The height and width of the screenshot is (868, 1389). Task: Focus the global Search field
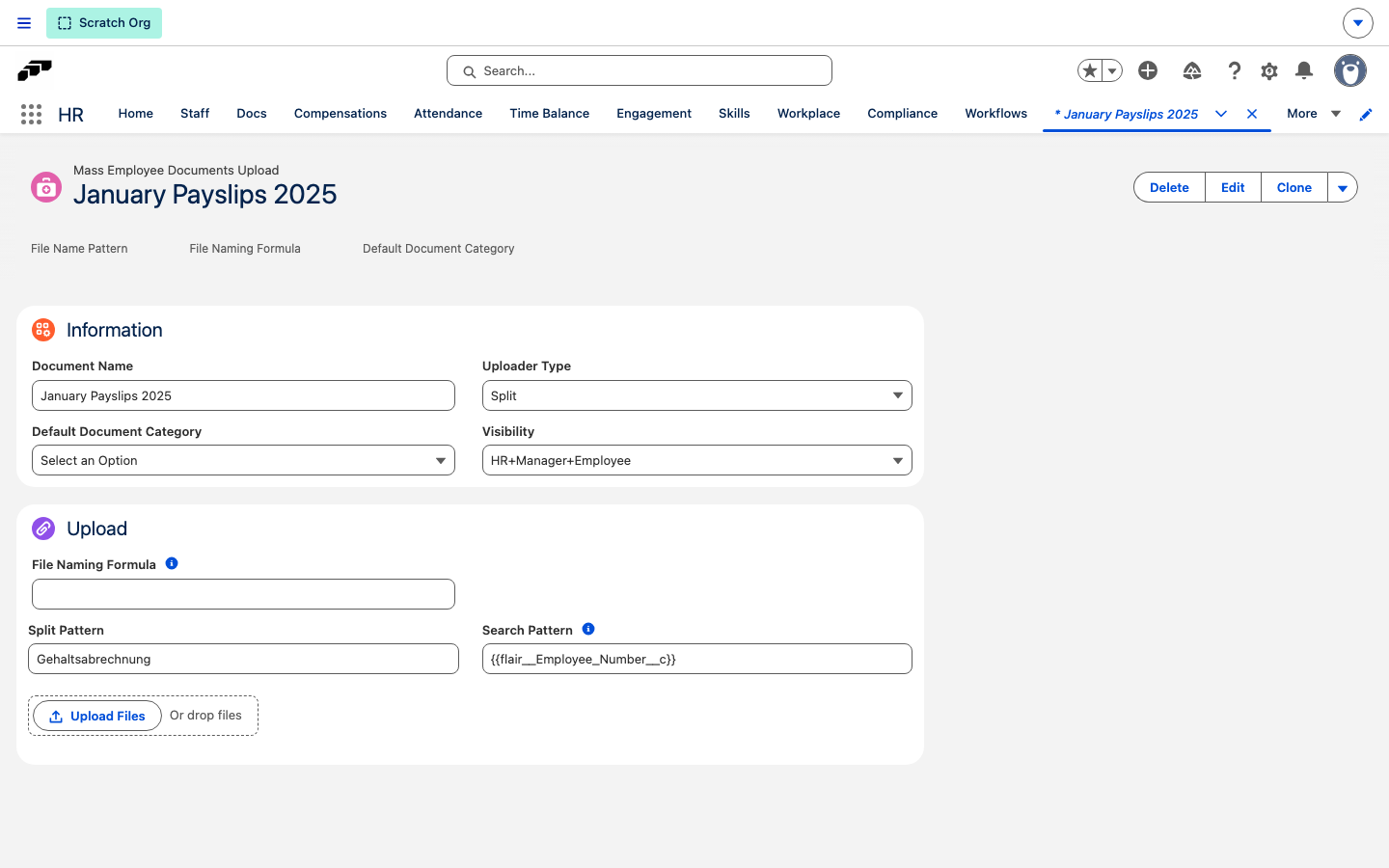click(640, 70)
